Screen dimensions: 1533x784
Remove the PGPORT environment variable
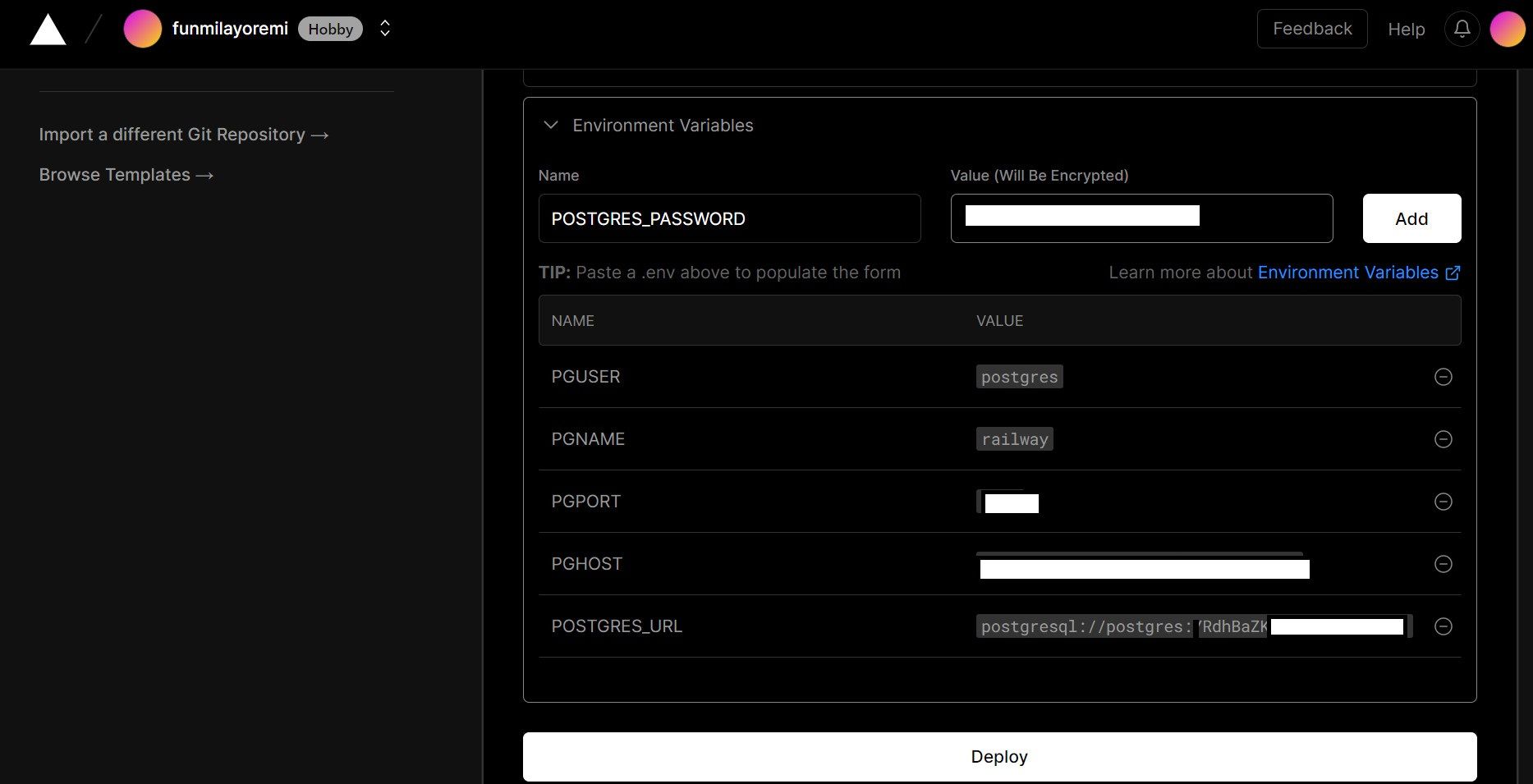tap(1443, 502)
